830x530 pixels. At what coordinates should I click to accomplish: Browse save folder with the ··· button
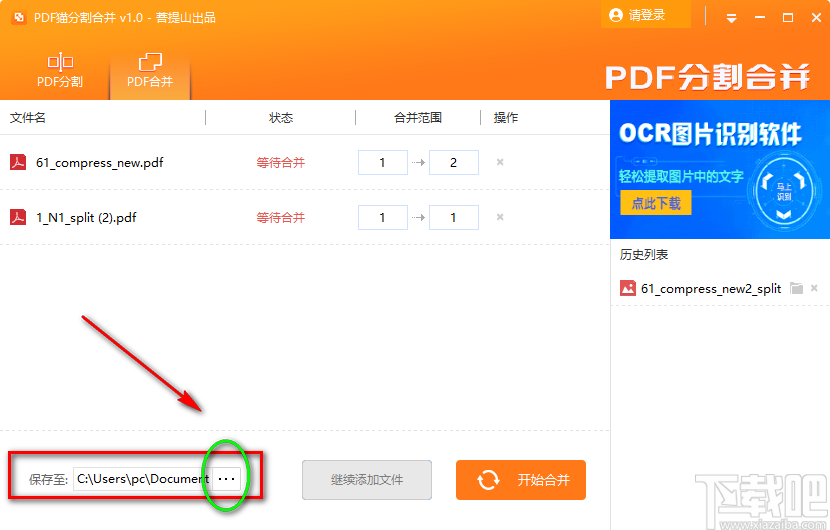point(227,479)
